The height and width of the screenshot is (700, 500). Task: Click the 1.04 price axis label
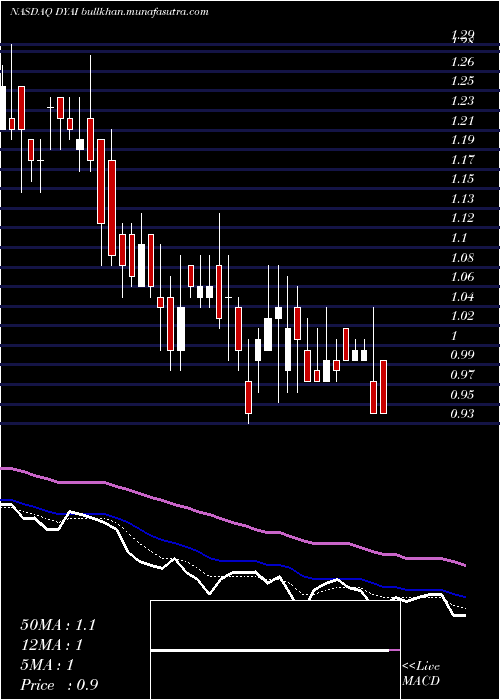tap(462, 296)
